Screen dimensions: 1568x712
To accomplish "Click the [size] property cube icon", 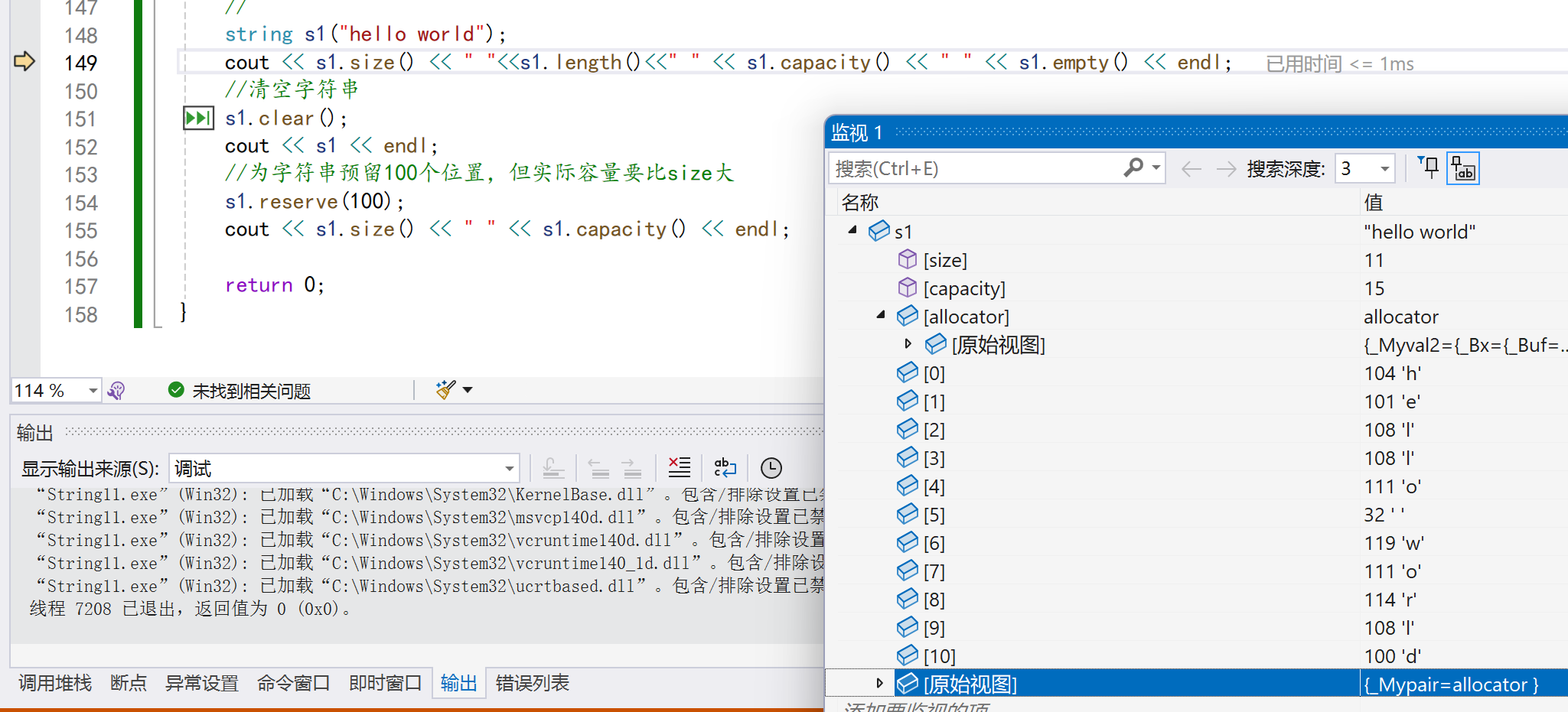I will tap(908, 259).
